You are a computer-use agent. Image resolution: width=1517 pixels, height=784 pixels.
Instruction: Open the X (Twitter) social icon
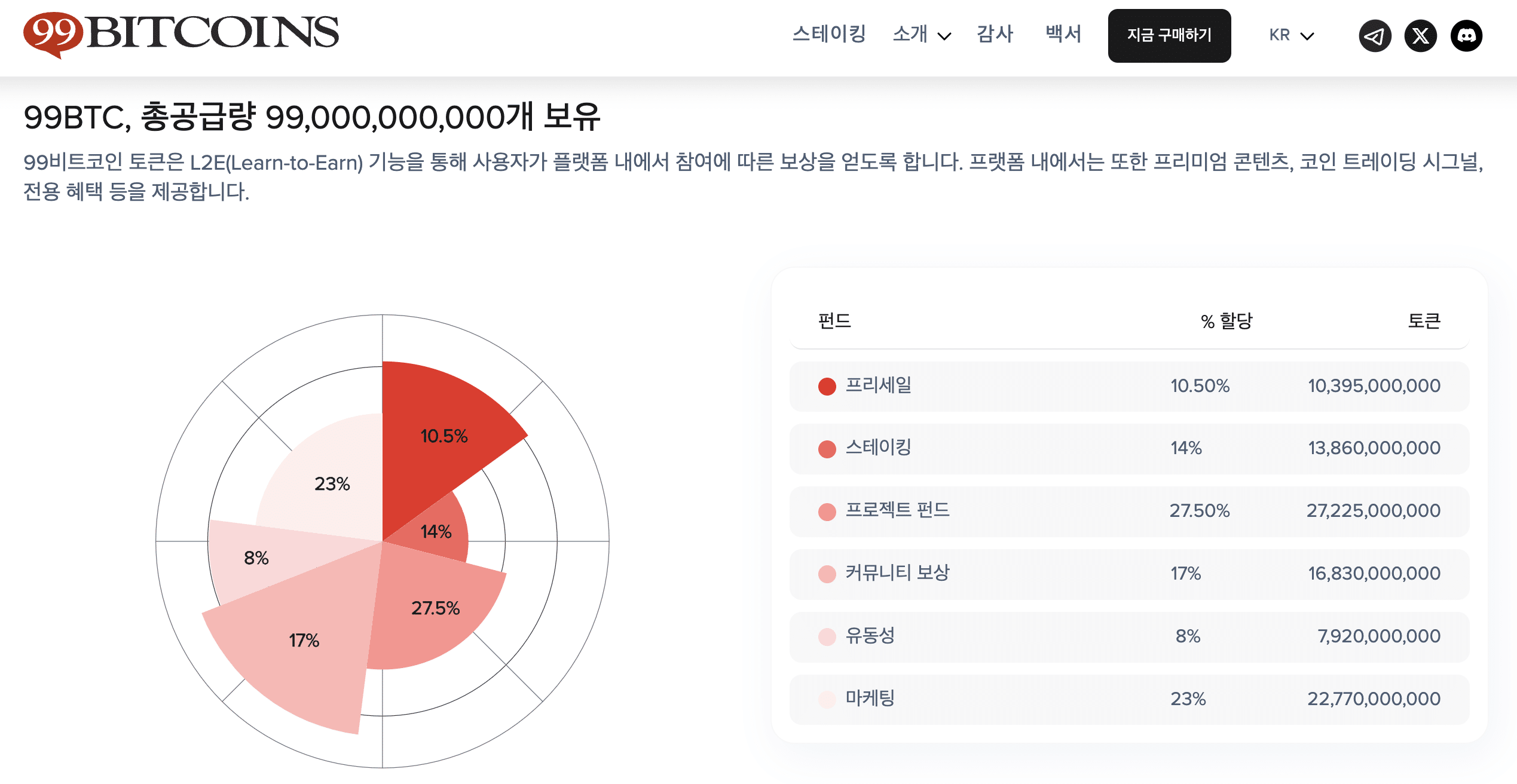(1420, 36)
